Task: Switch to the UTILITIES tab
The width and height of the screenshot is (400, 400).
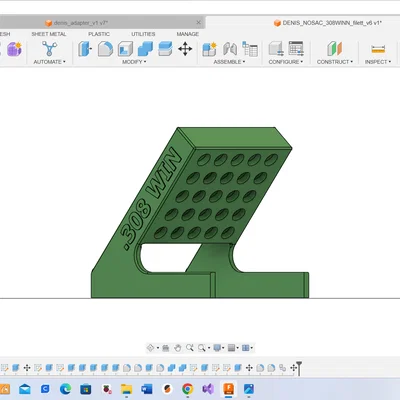Action: pos(143,34)
